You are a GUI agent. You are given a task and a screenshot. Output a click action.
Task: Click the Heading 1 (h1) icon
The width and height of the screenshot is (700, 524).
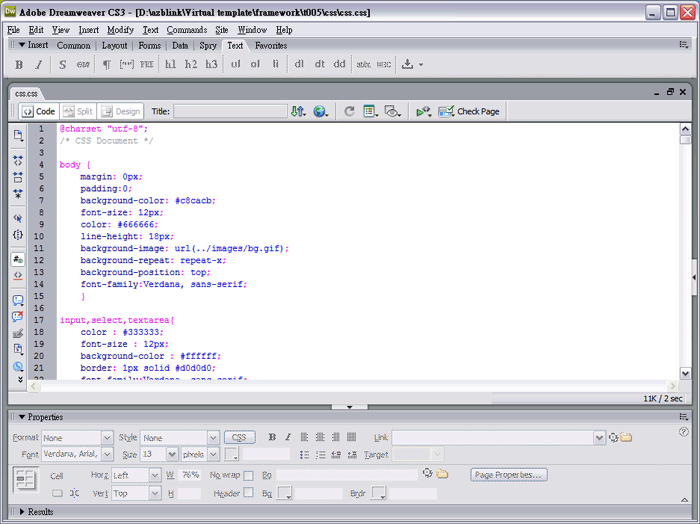click(x=171, y=64)
